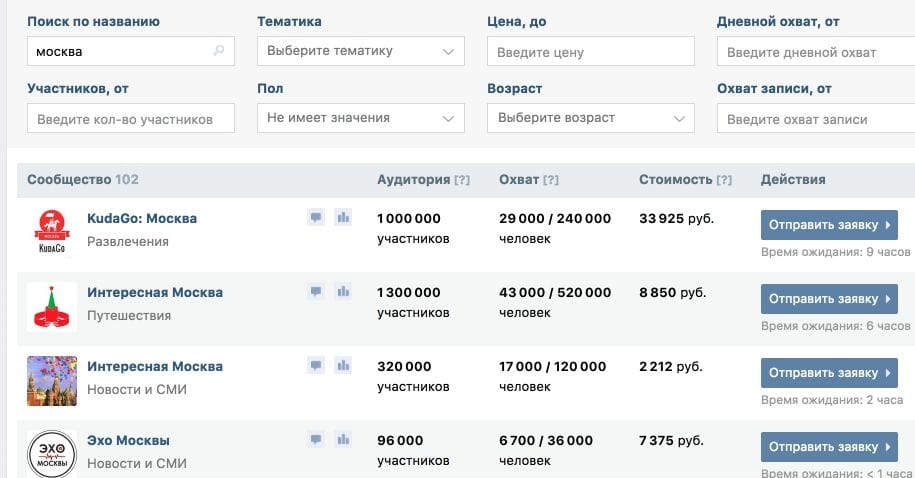
Task: Focus the Дневной охват, от field
Action: point(816,51)
